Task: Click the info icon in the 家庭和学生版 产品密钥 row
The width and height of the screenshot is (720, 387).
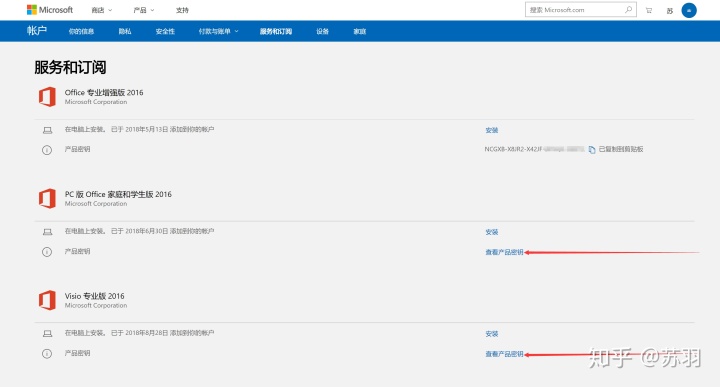Action: [x=47, y=252]
